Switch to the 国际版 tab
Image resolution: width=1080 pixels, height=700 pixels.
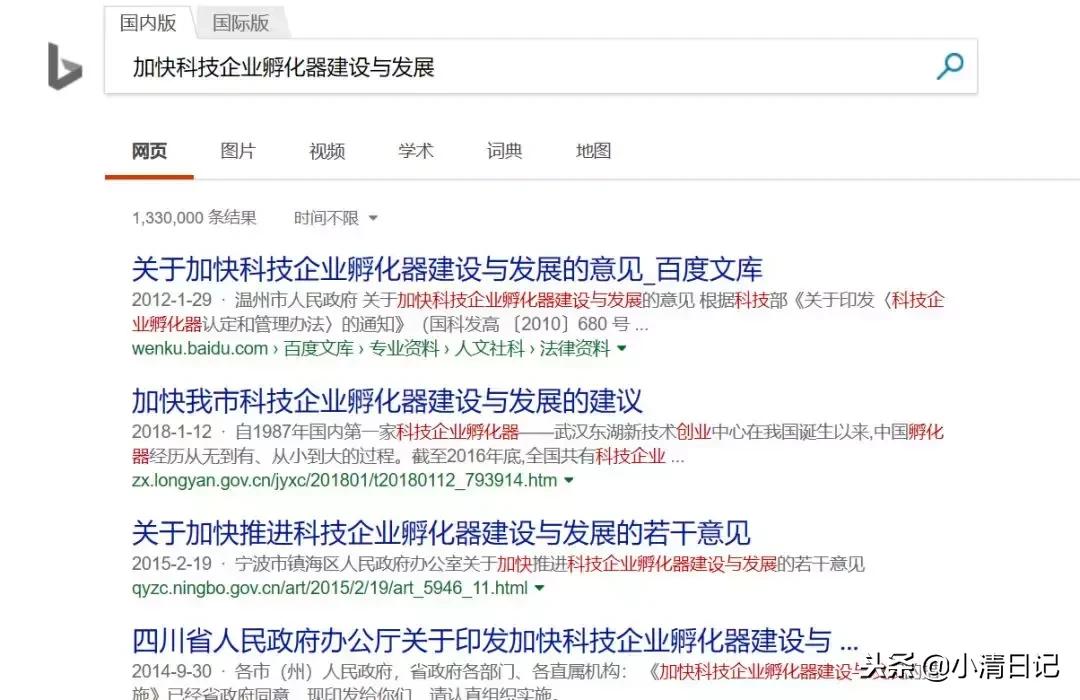coord(242,22)
